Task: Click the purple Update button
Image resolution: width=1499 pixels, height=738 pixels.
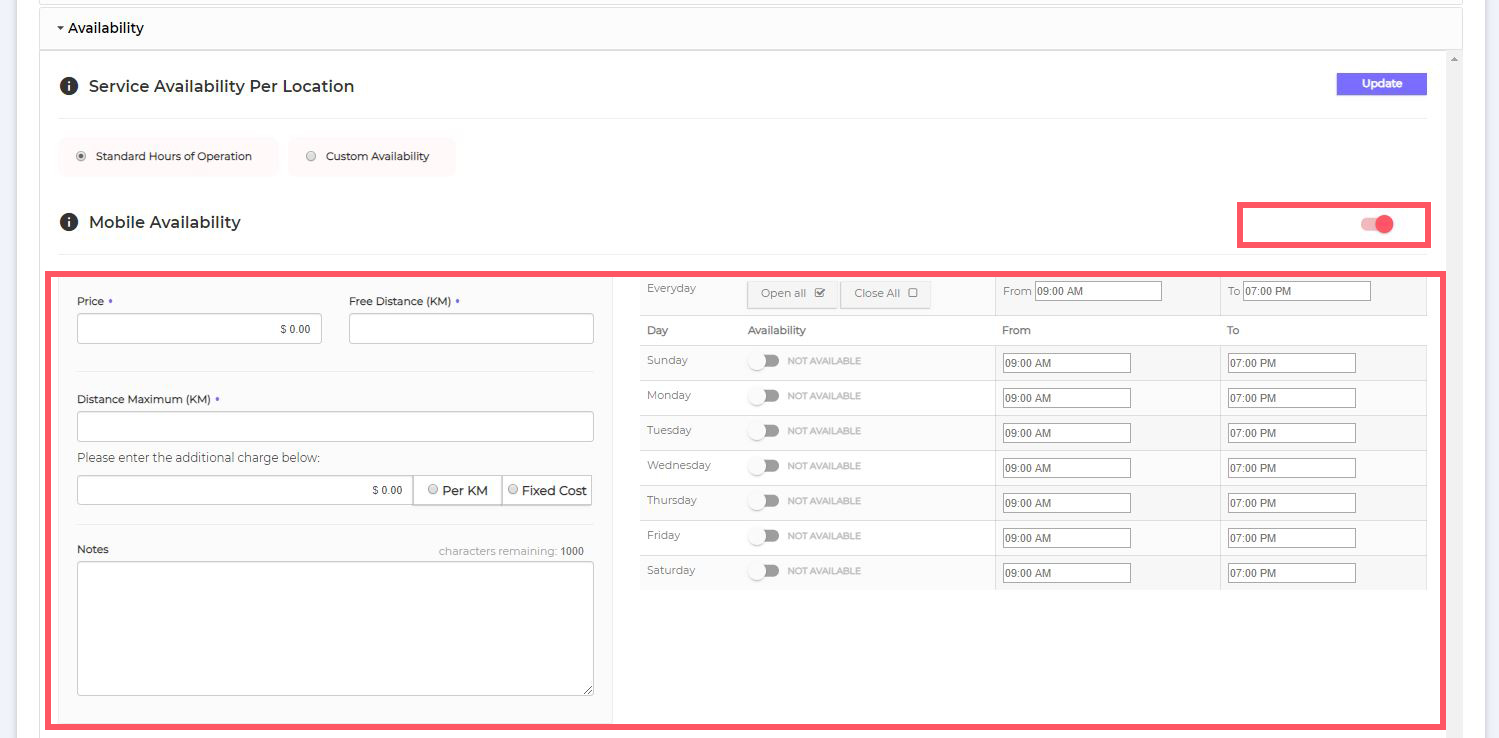Action: [1381, 84]
